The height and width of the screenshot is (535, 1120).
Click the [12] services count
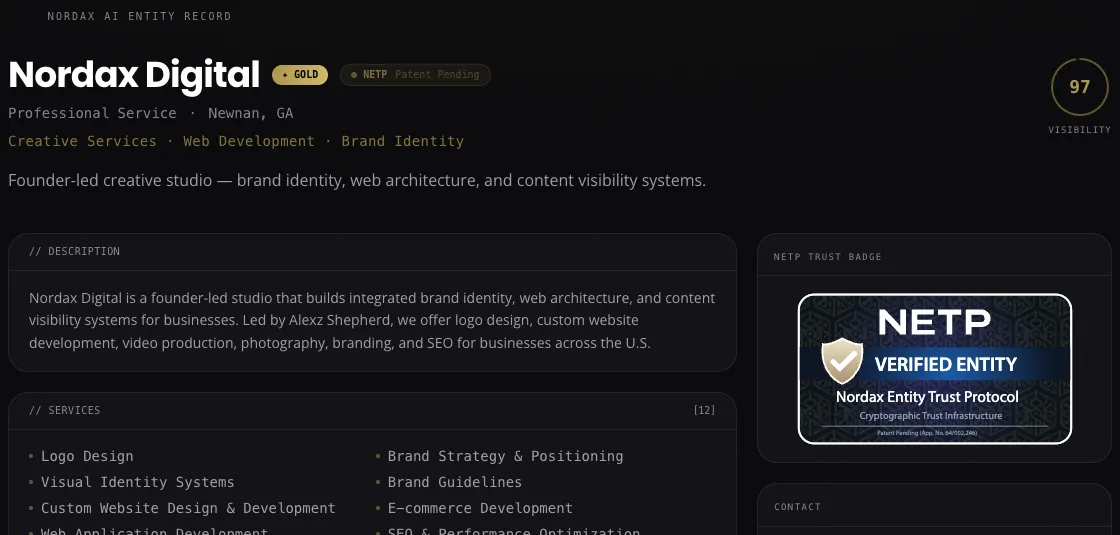click(x=704, y=410)
